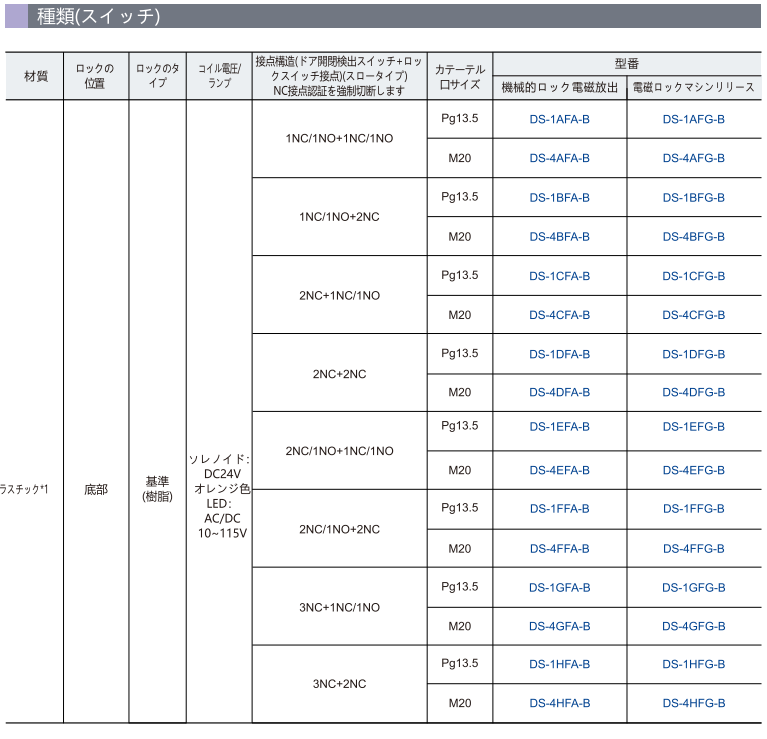The width and height of the screenshot is (767, 739).
Task: Open the DS-1CFA-B product page
Action: pyautogui.click(x=559, y=276)
